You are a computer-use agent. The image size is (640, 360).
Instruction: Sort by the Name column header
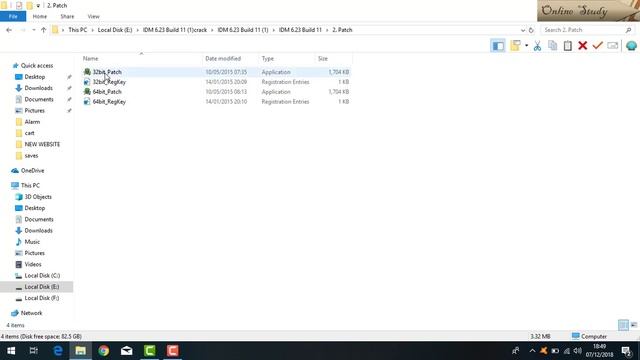point(90,58)
